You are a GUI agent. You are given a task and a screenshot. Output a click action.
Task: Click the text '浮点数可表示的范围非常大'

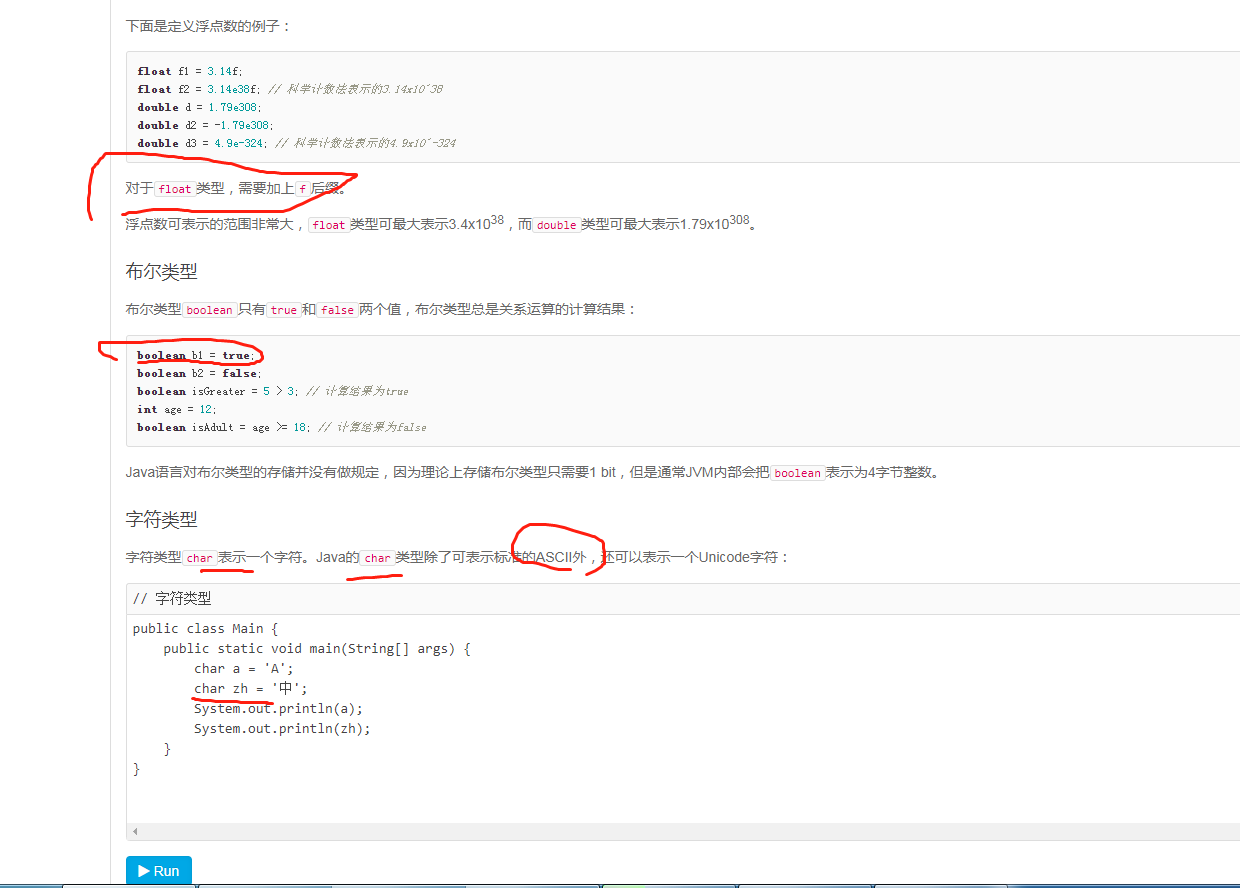[x=209, y=225]
